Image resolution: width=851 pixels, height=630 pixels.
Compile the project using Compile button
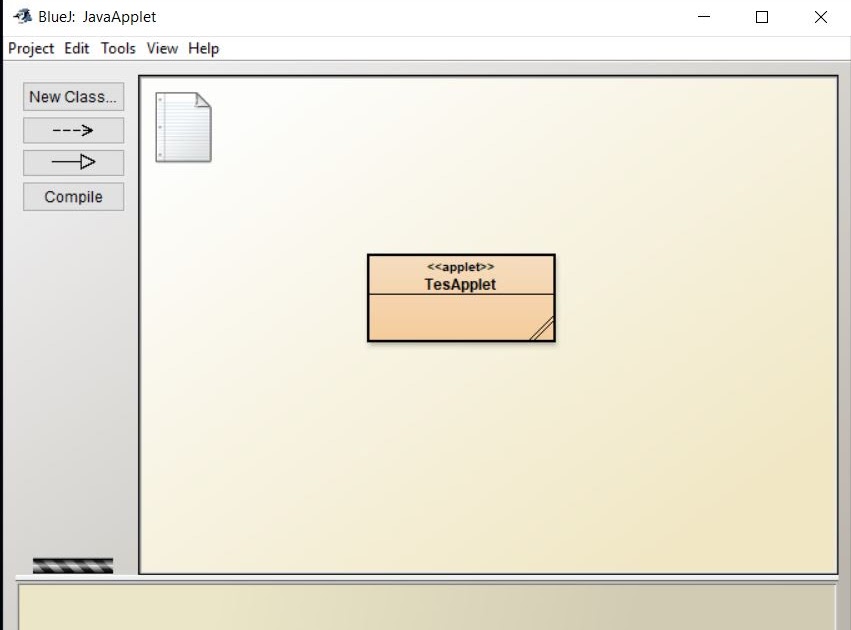[x=73, y=197]
